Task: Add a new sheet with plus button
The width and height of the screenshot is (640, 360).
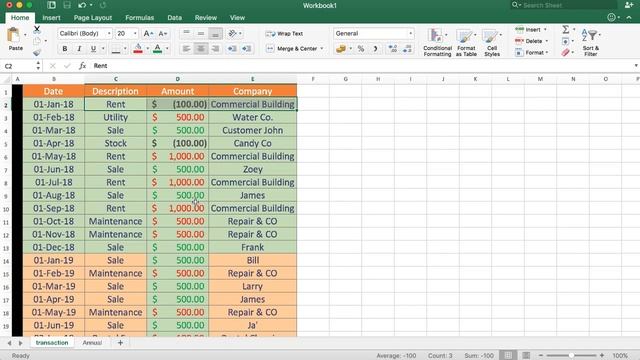Action: coord(120,343)
